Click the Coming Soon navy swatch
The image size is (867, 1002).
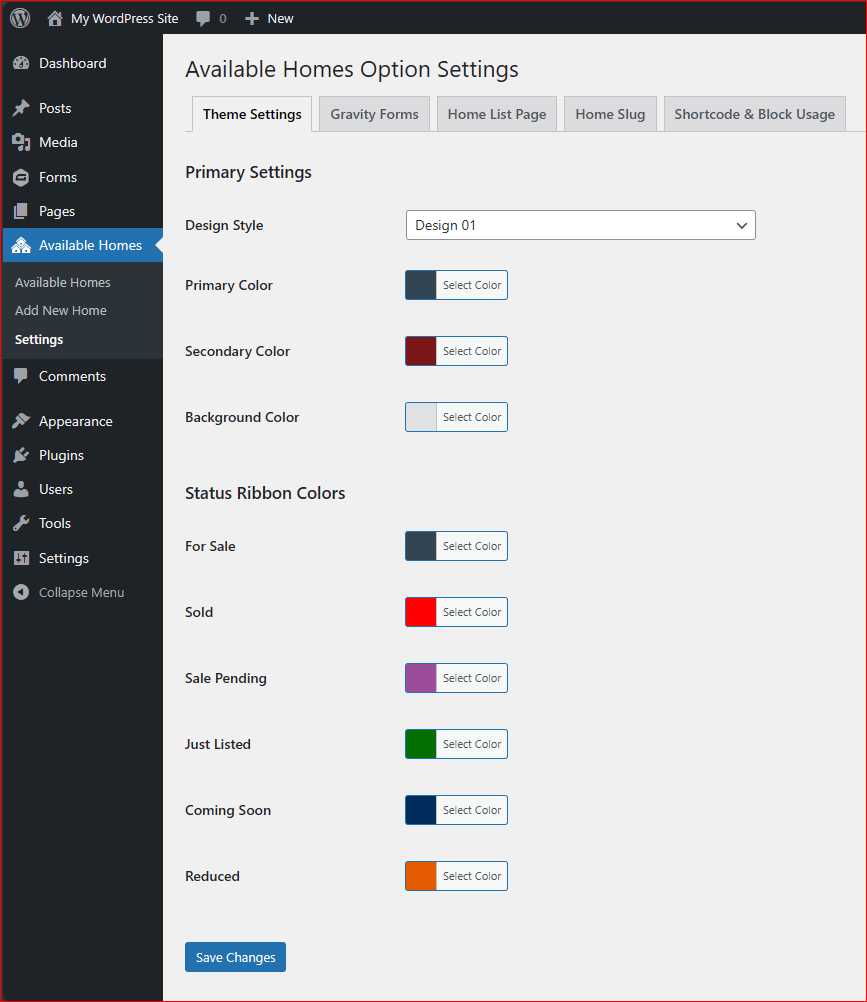tap(421, 810)
